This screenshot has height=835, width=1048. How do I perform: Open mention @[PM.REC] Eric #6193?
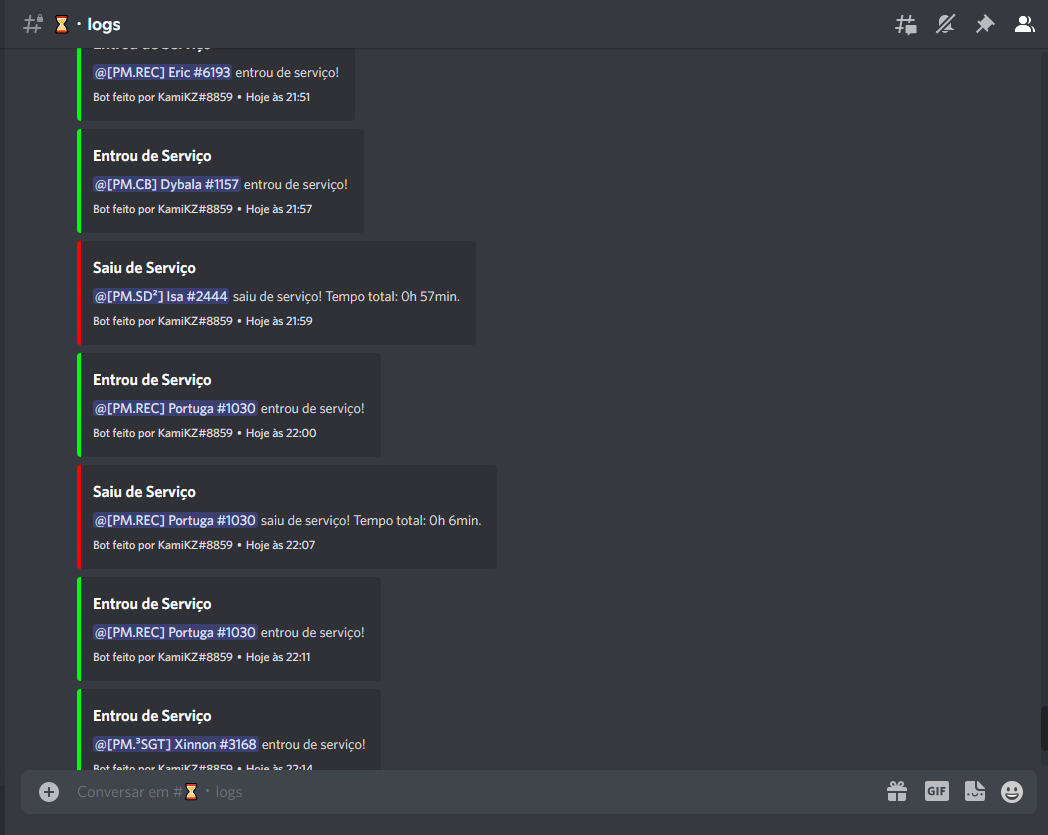164,72
